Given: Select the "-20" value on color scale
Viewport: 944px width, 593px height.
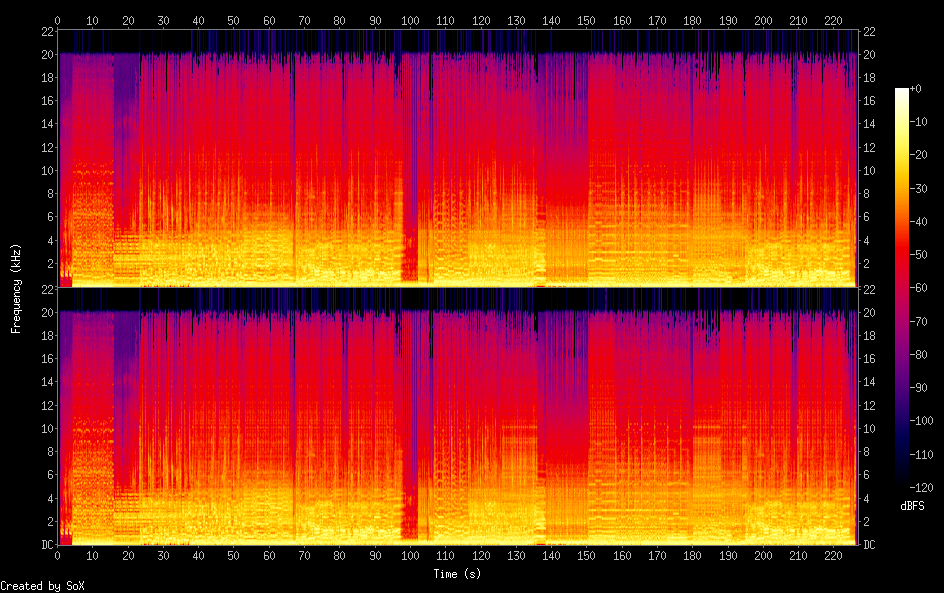Looking at the screenshot, I should click(x=918, y=155).
